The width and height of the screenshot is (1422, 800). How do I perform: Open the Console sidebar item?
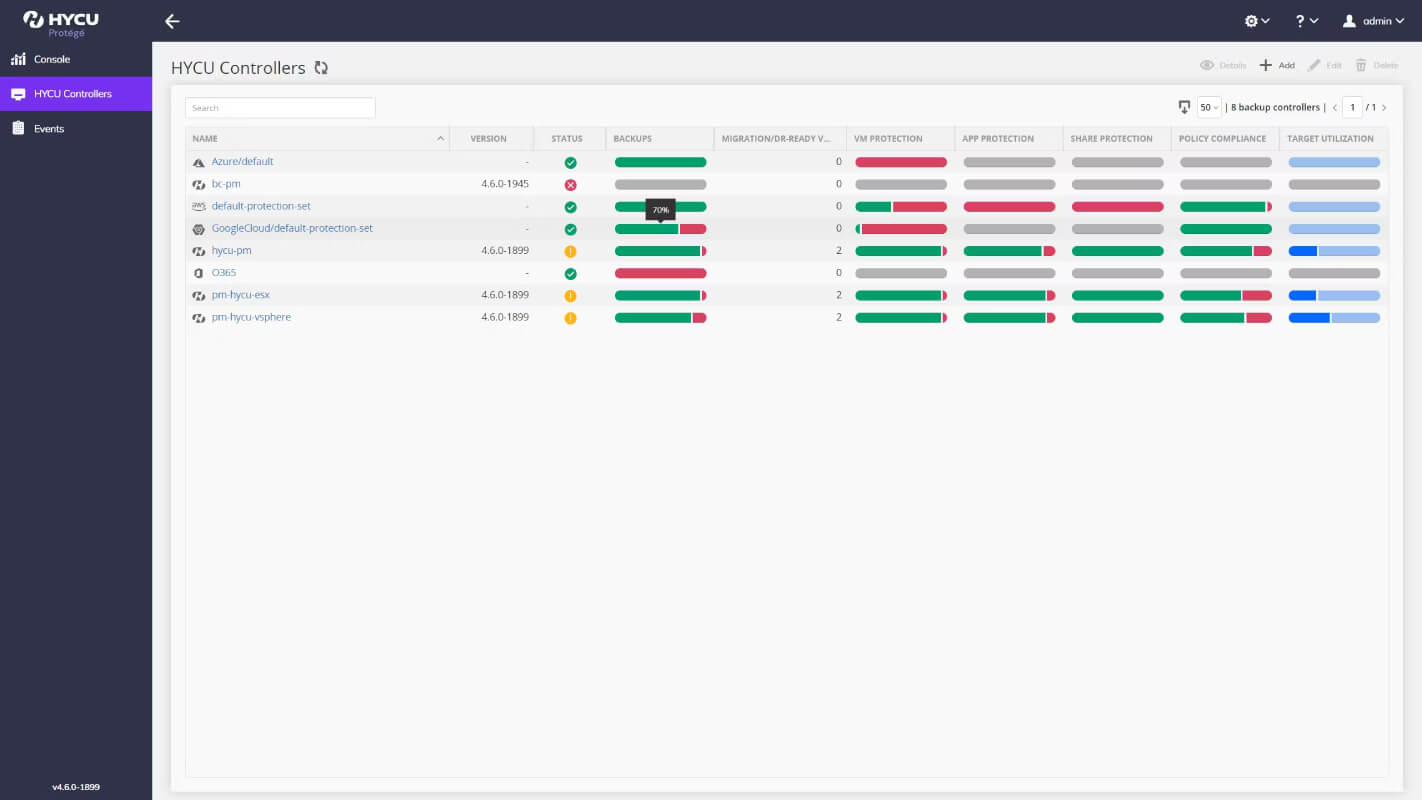tap(76, 59)
